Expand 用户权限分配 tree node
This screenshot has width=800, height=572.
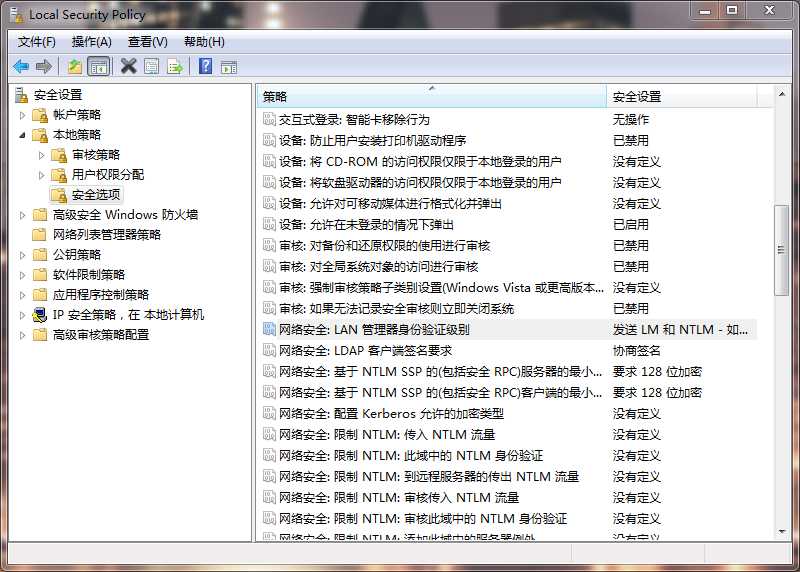point(42,175)
